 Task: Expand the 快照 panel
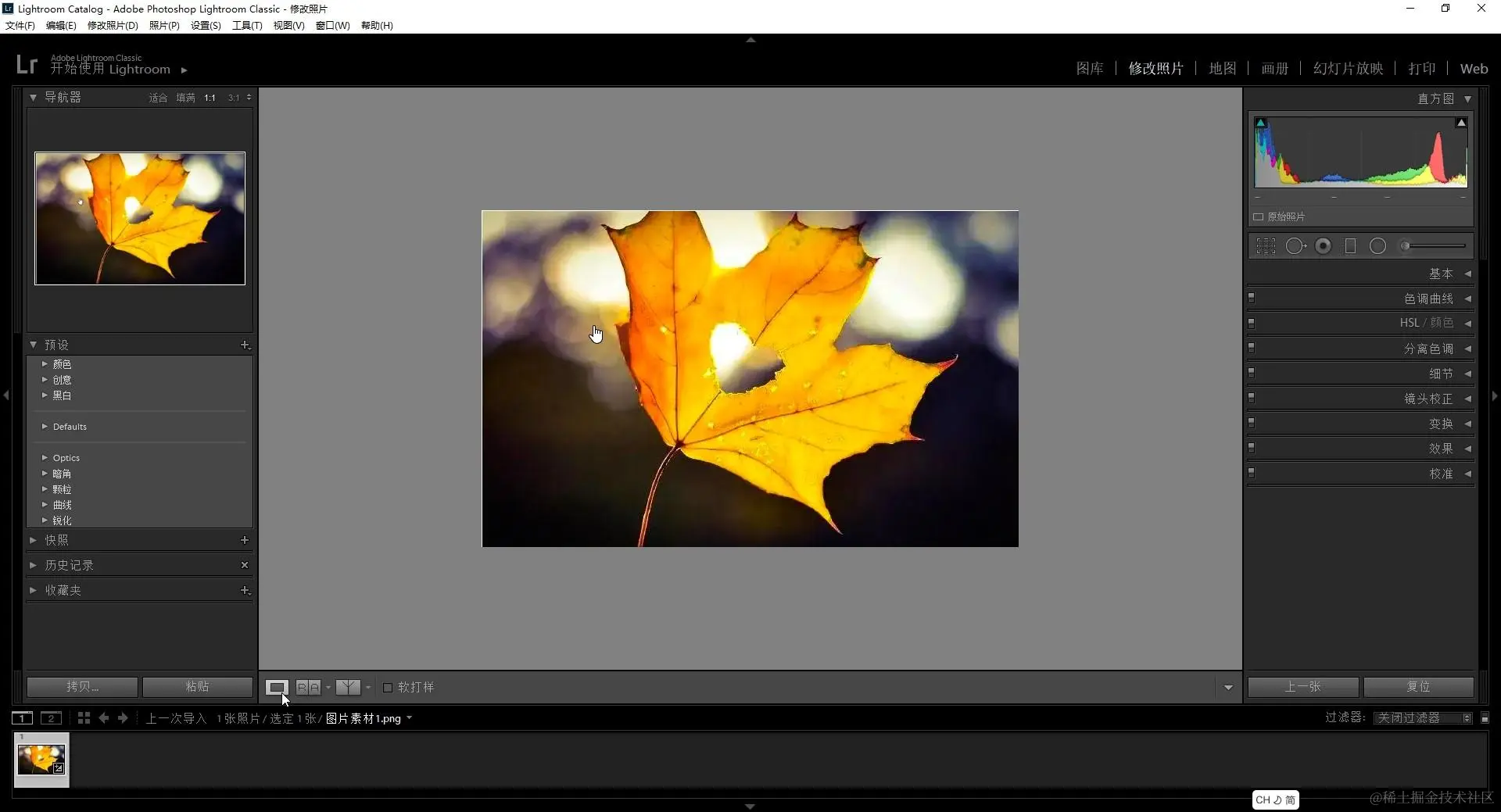coord(33,540)
